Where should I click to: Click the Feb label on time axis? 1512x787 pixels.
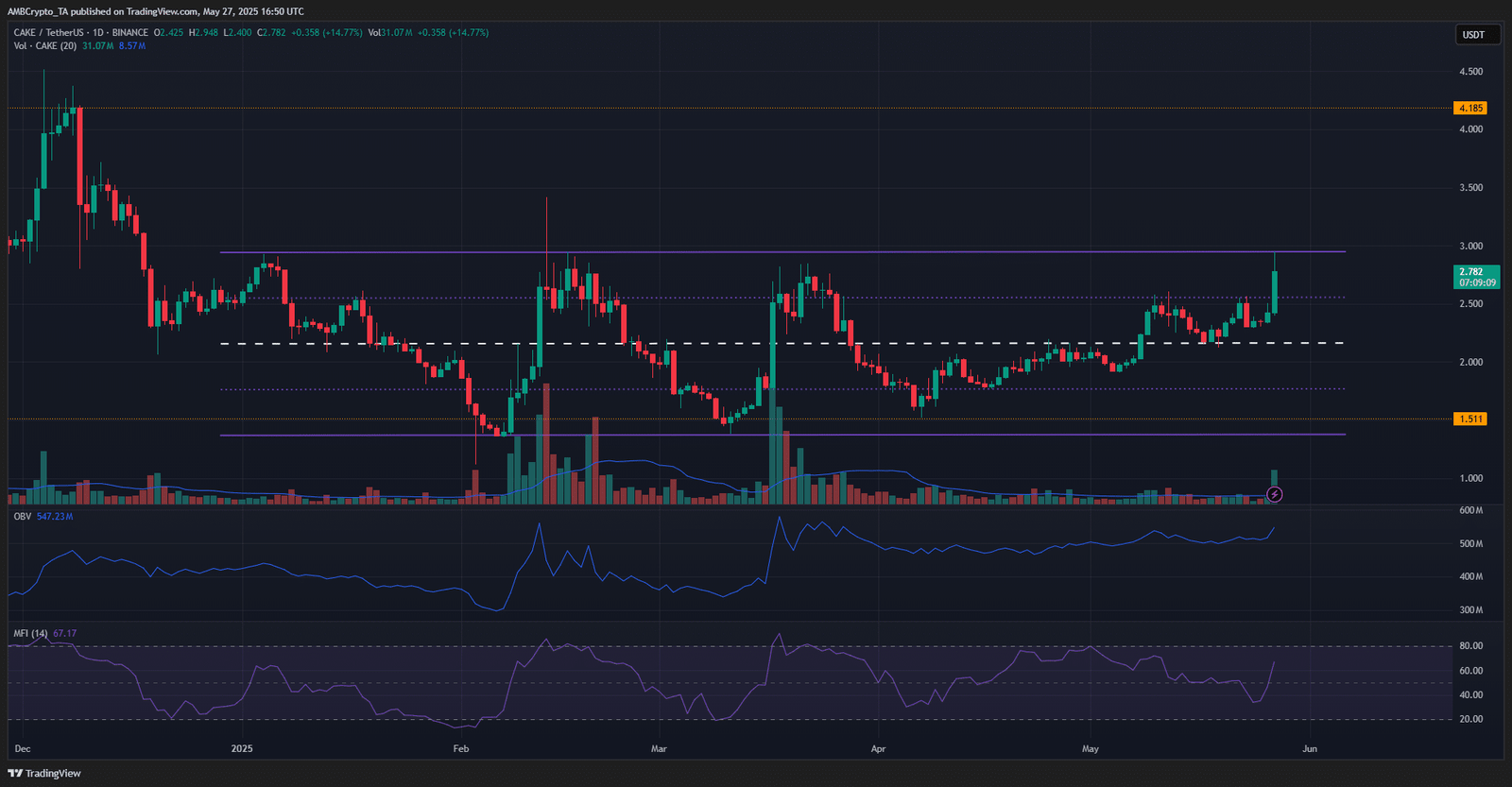(461, 748)
